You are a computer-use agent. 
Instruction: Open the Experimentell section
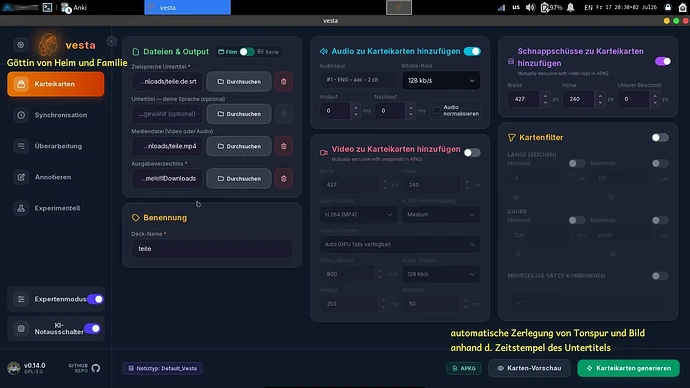tap(55, 208)
